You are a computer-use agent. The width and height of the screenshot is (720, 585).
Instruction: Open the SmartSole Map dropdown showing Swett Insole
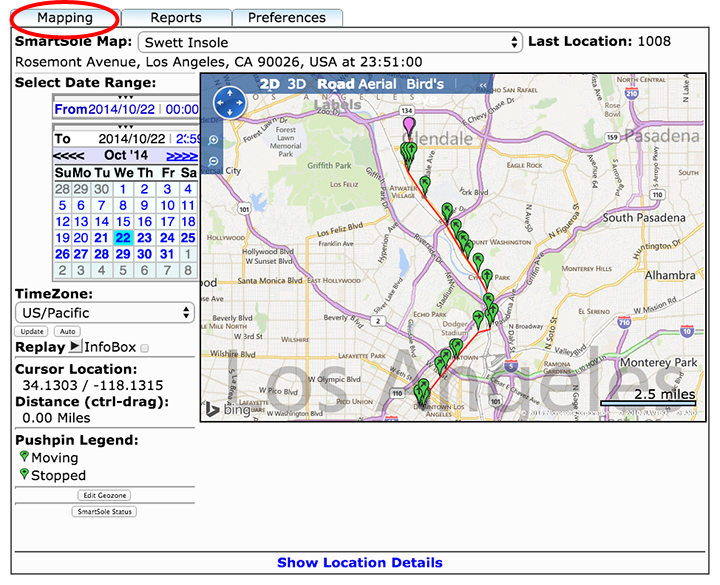(330, 42)
